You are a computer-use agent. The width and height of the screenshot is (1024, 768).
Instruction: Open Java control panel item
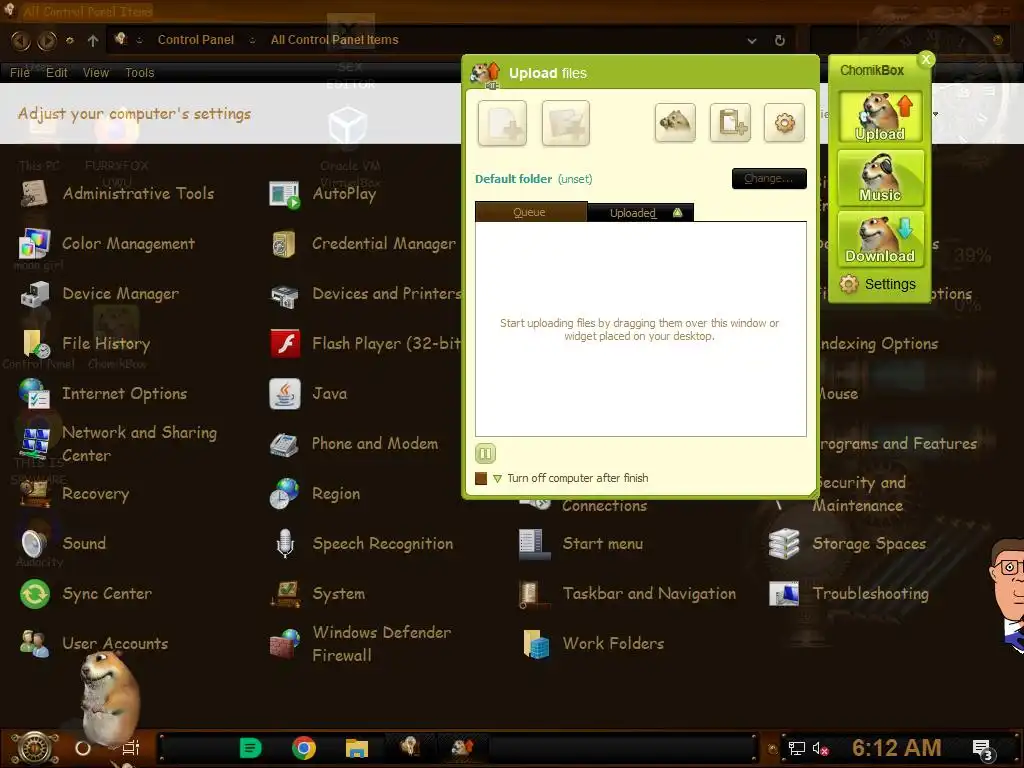coord(309,394)
